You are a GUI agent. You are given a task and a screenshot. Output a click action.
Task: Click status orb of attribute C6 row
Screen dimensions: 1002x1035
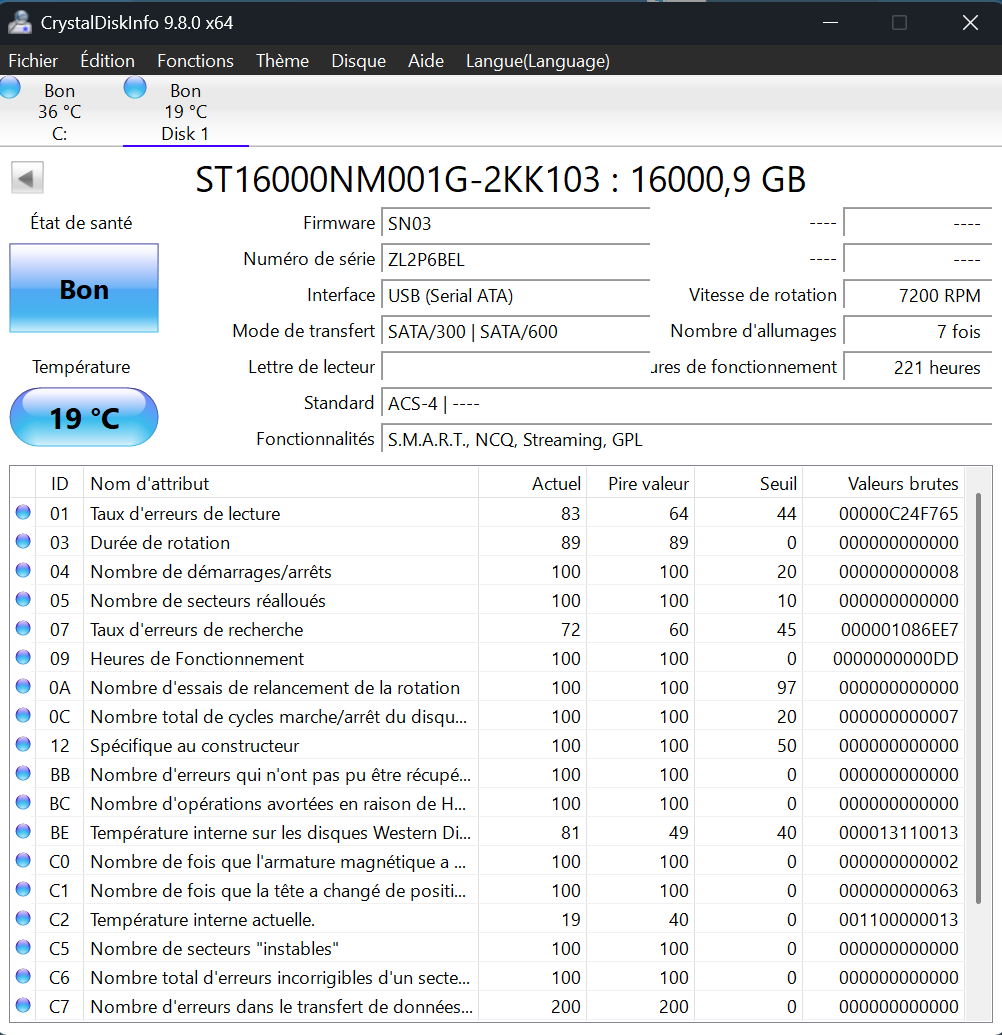[x=23, y=977]
